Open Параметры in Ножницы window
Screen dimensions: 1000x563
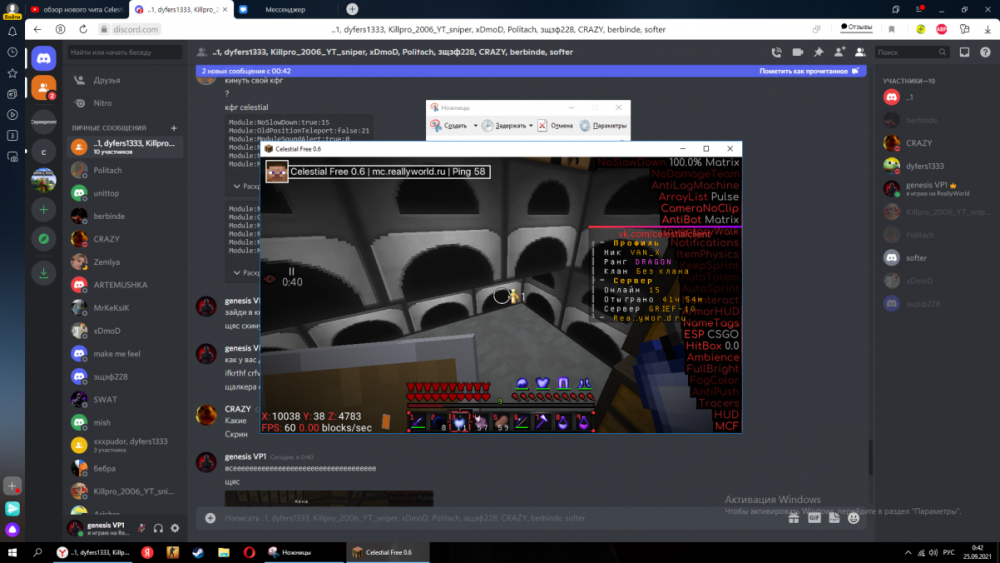[603, 126]
